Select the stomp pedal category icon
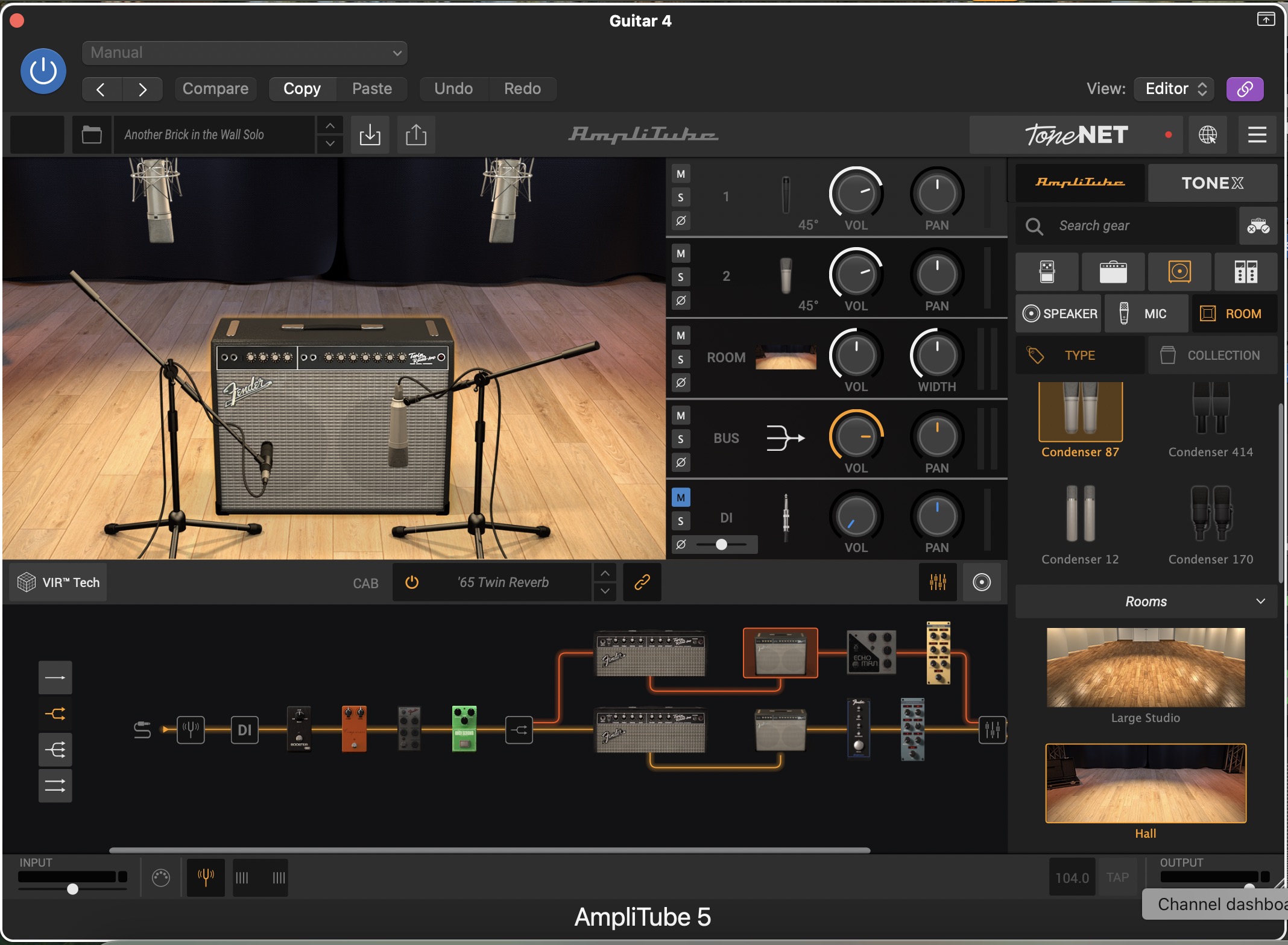This screenshot has height=945, width=1288. [1047, 272]
